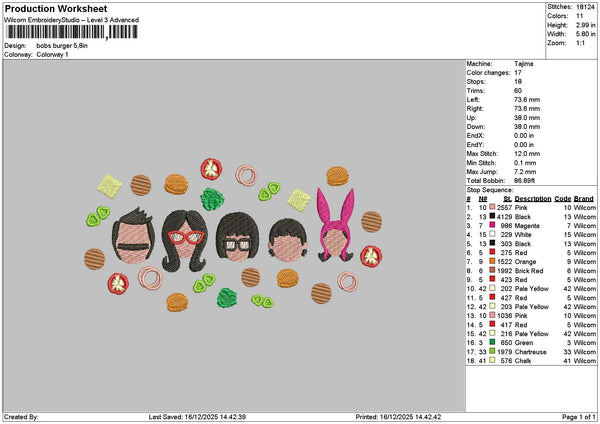The width and height of the screenshot is (600, 424).
Task: Pick the Black swatch with 303 stitches
Action: (492, 243)
